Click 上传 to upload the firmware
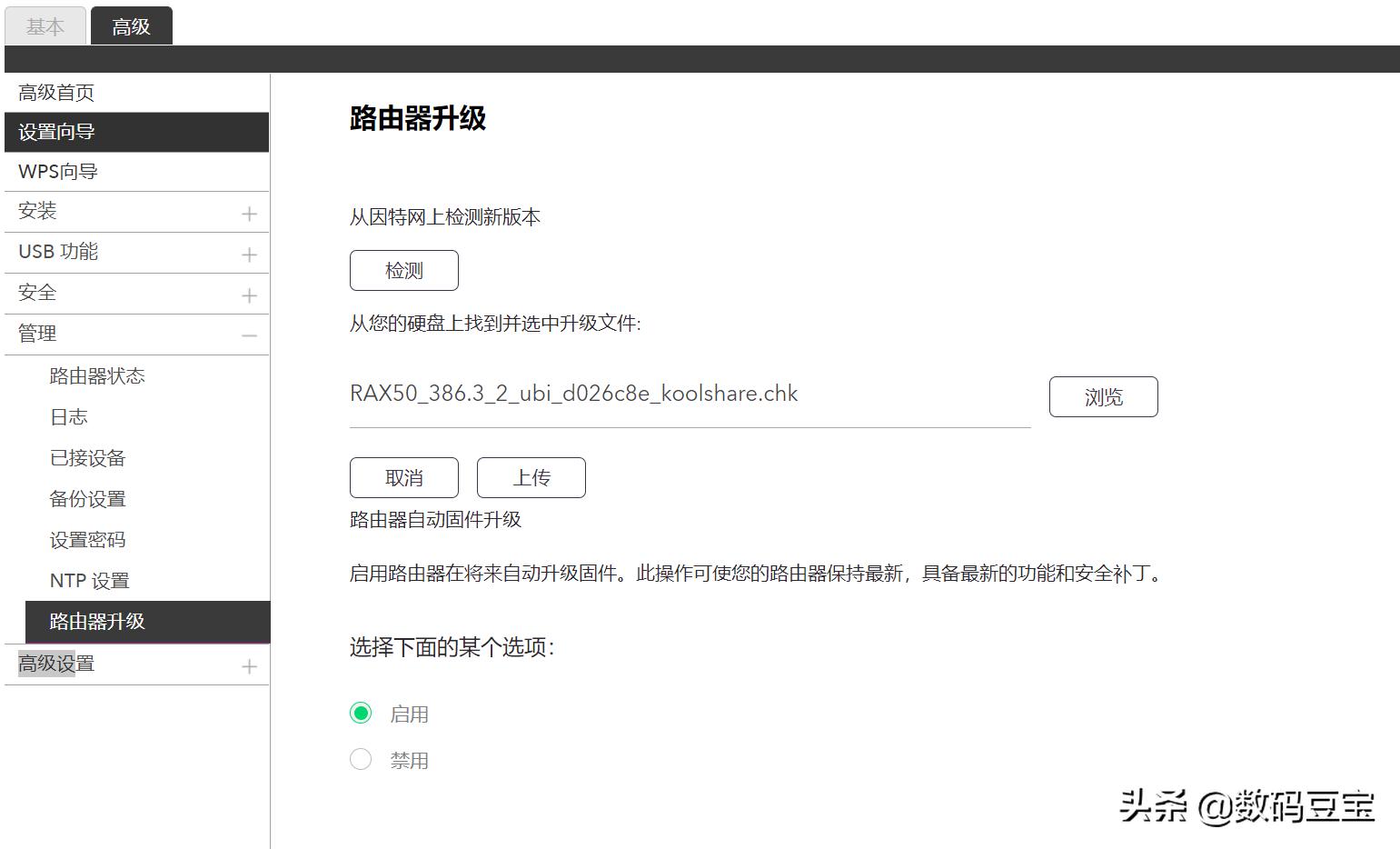 pyautogui.click(x=531, y=477)
